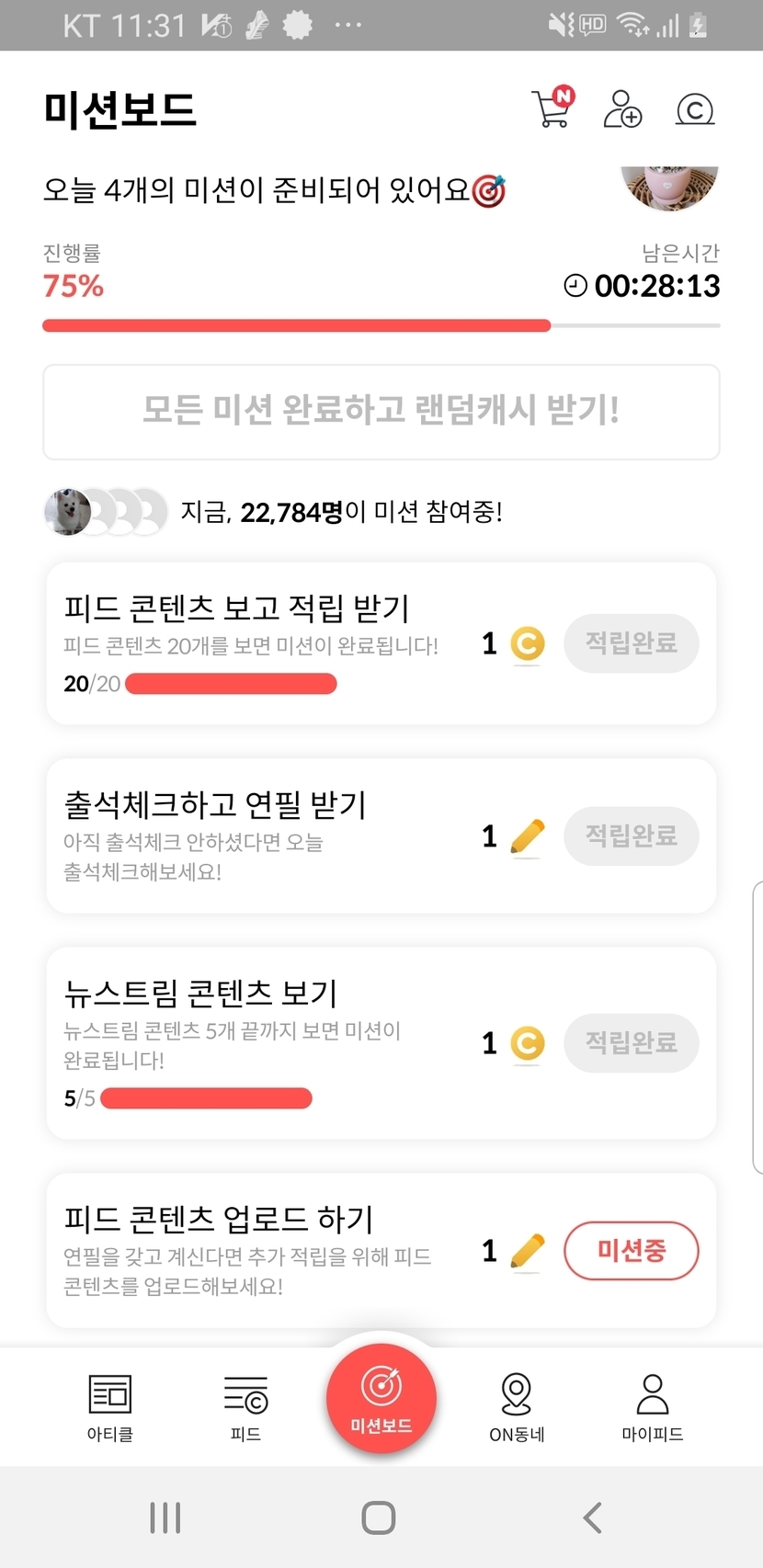Go to the 마이피드 tab
The image size is (763, 1568).
click(653, 1406)
